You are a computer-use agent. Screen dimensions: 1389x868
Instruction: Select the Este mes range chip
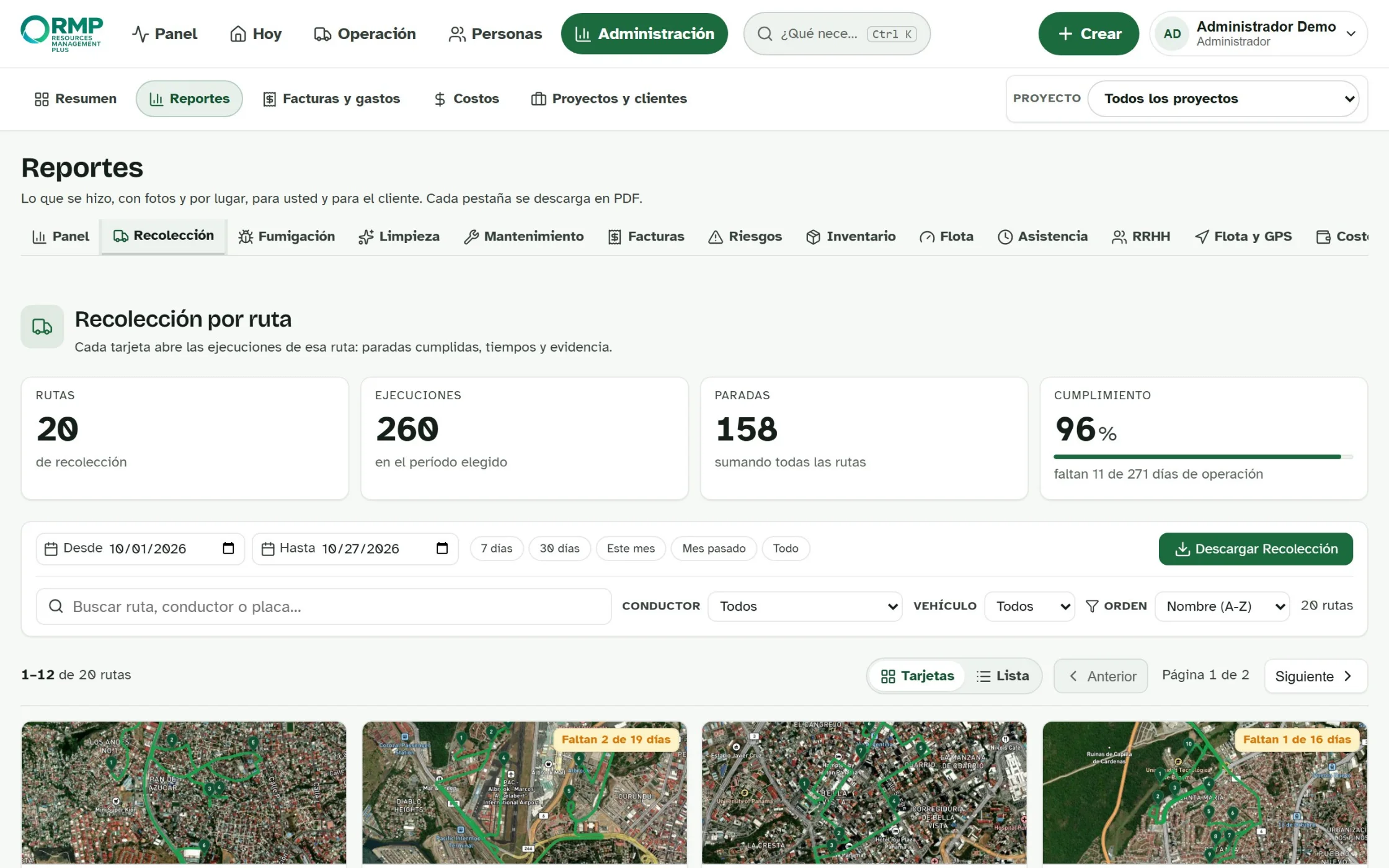631,549
